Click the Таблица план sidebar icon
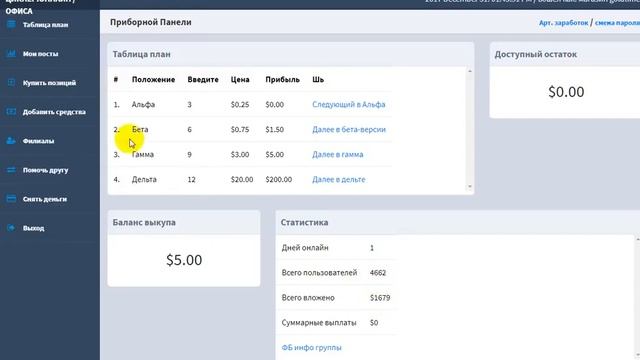640x360 pixels. [11, 24]
